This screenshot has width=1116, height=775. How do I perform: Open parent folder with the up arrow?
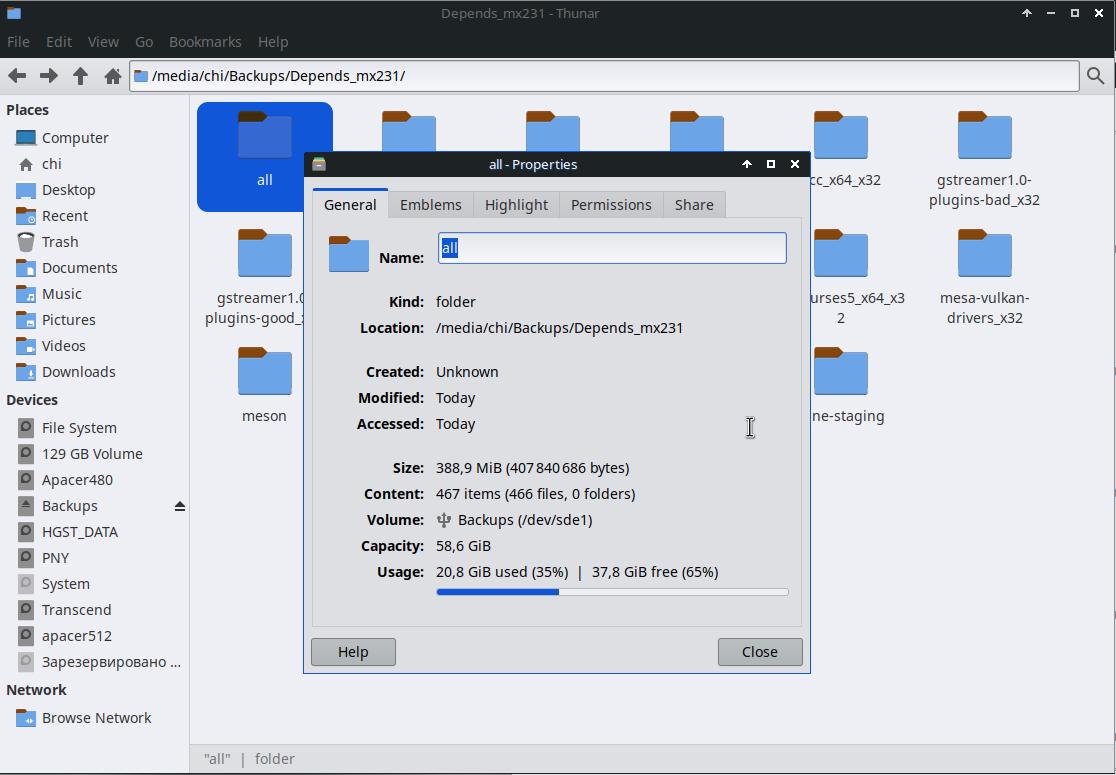click(80, 75)
